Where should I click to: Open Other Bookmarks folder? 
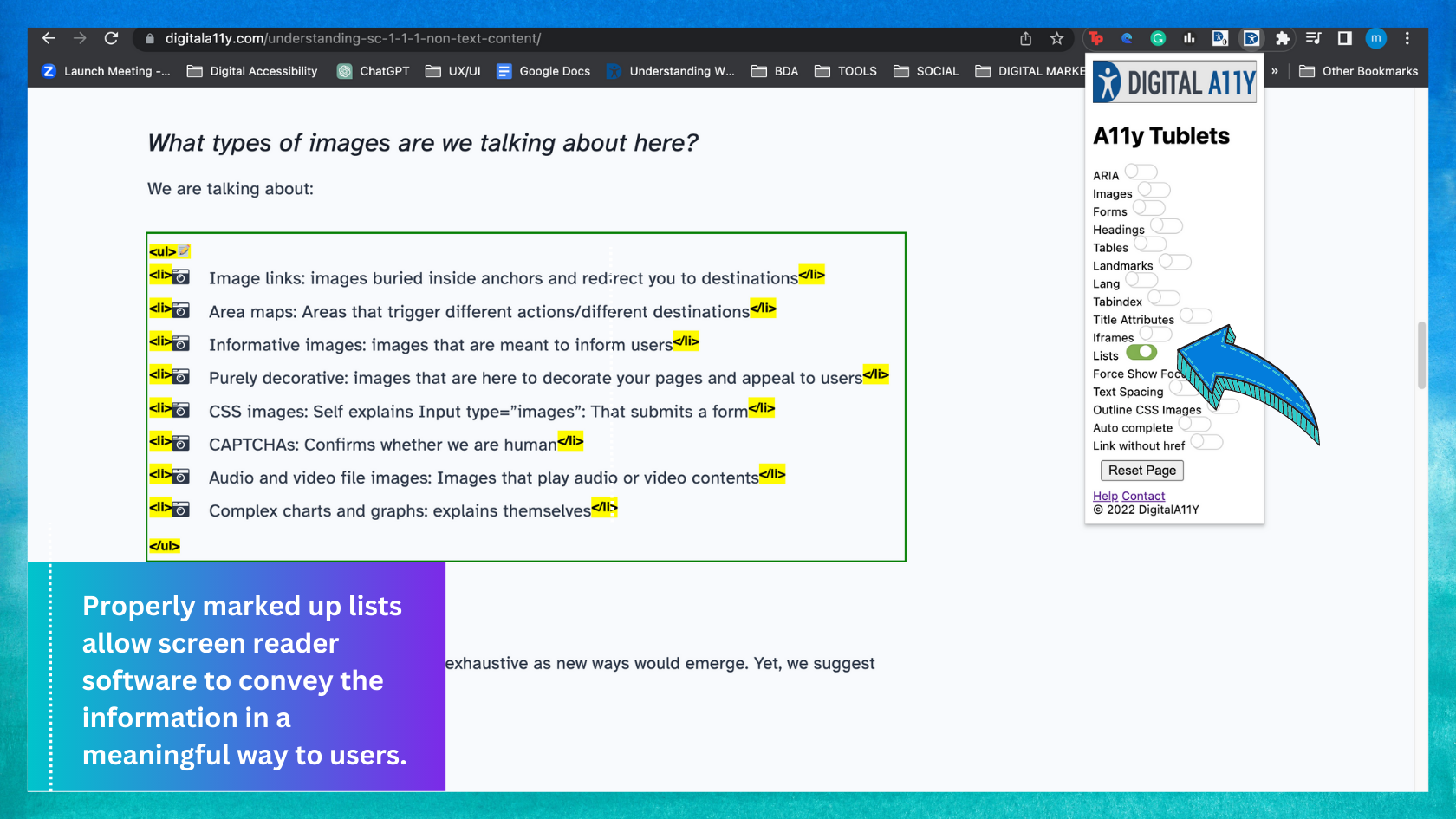tap(1359, 71)
